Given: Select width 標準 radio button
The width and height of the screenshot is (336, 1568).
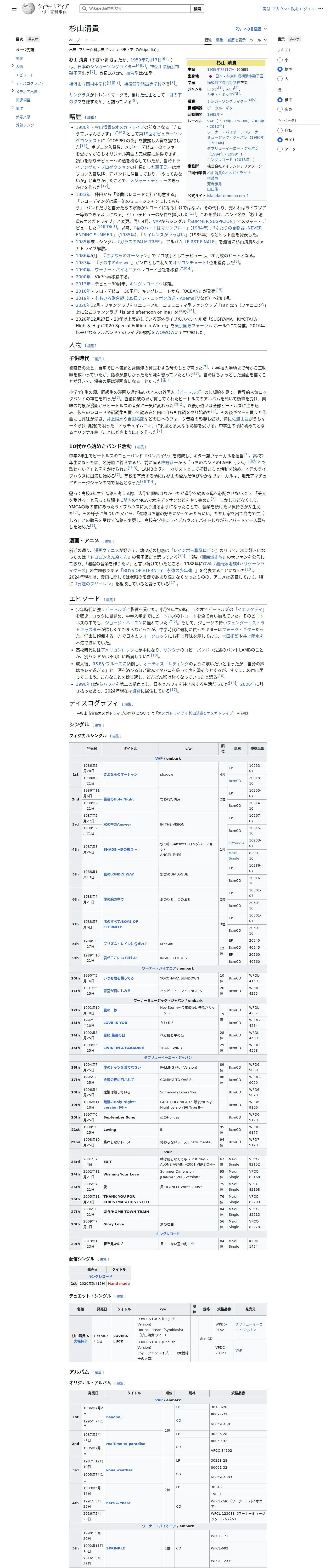Looking at the screenshot, I should pos(280,100).
